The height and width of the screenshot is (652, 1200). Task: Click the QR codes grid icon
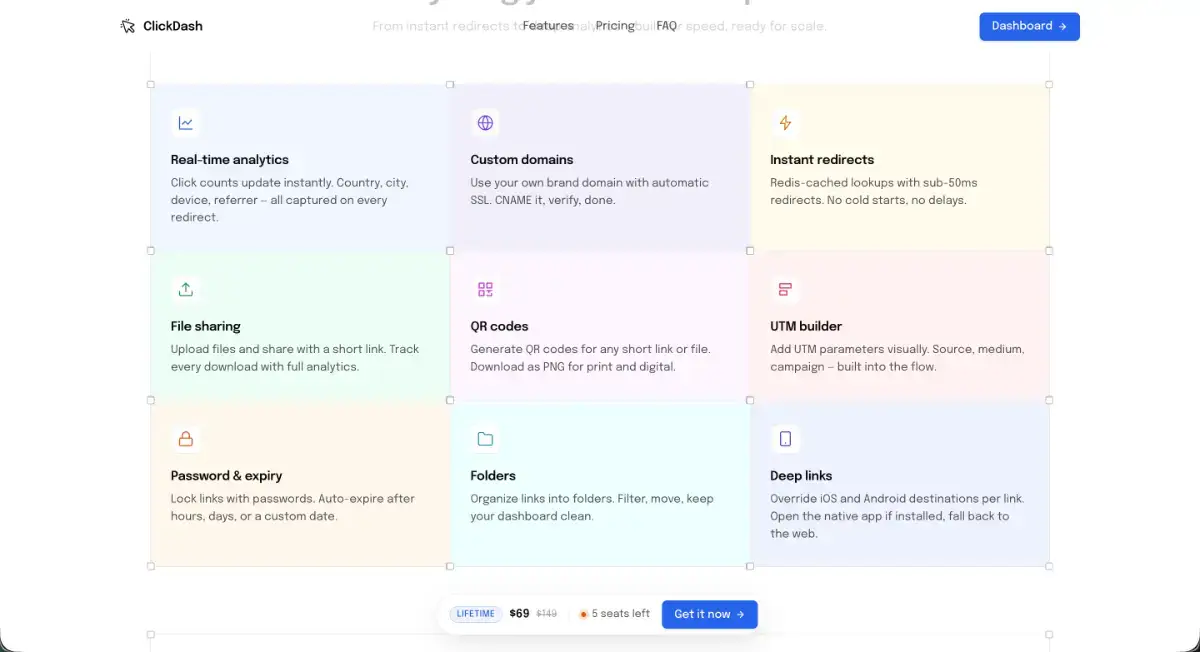pyautogui.click(x=485, y=289)
